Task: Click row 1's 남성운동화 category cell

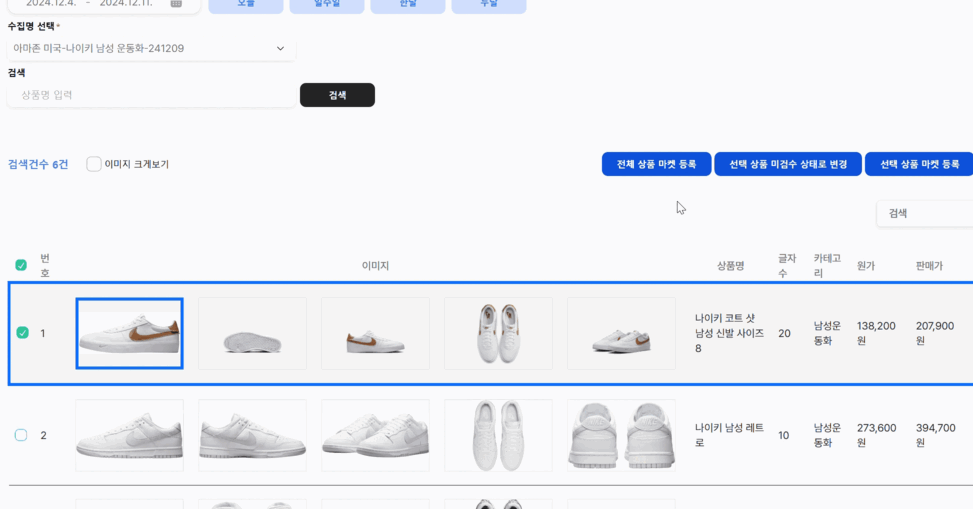Action: coord(827,333)
